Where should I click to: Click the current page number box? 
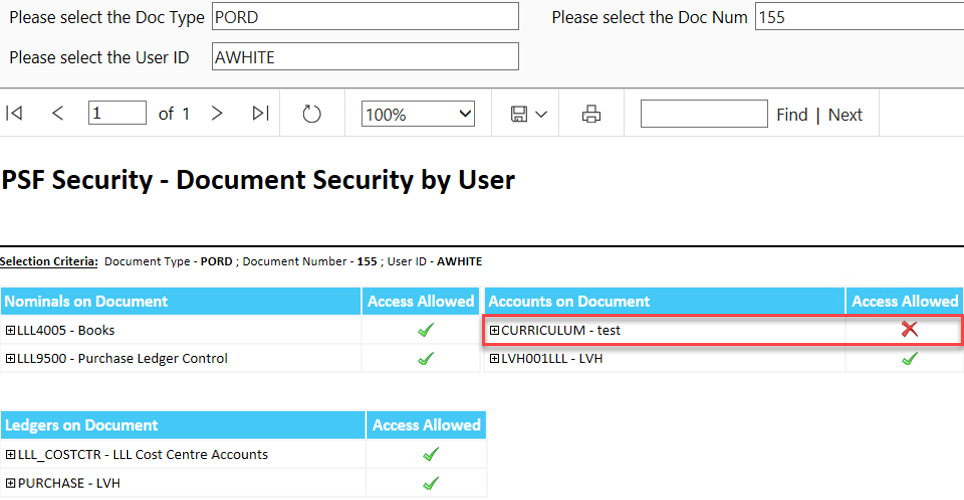point(117,113)
